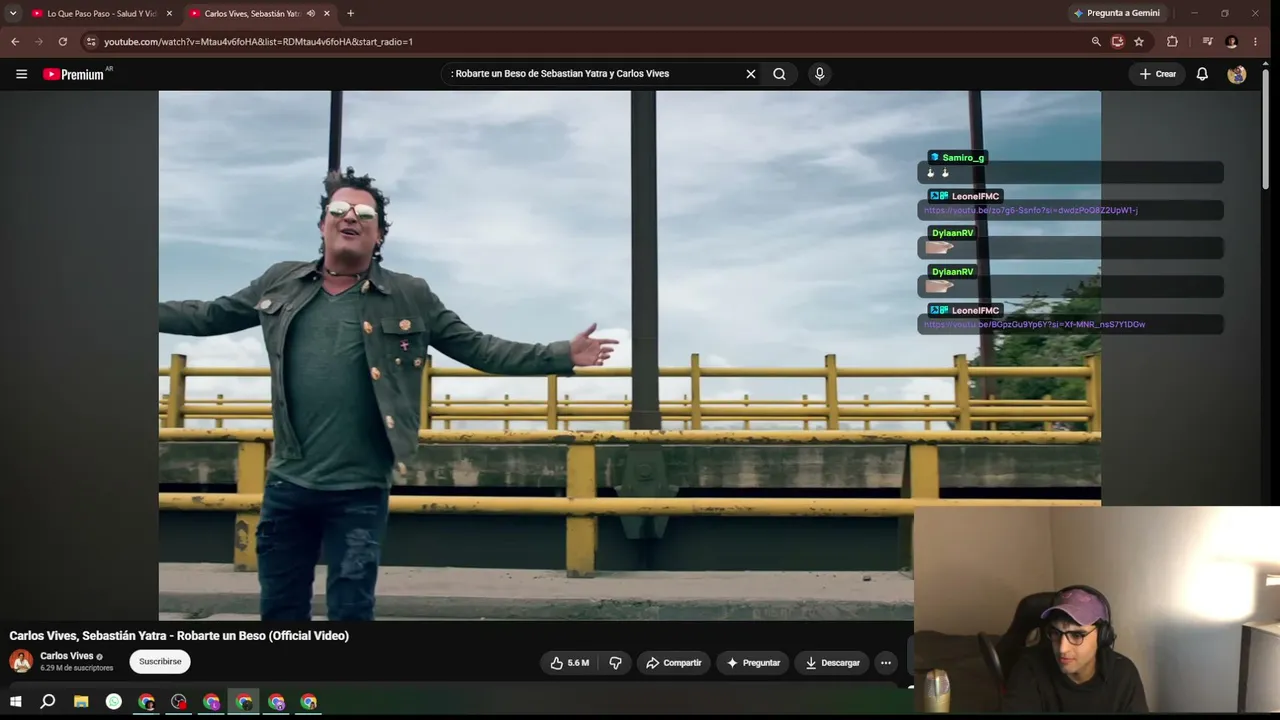
Task: Like the video with thumbs-up 5.6 M
Action: tap(569, 663)
